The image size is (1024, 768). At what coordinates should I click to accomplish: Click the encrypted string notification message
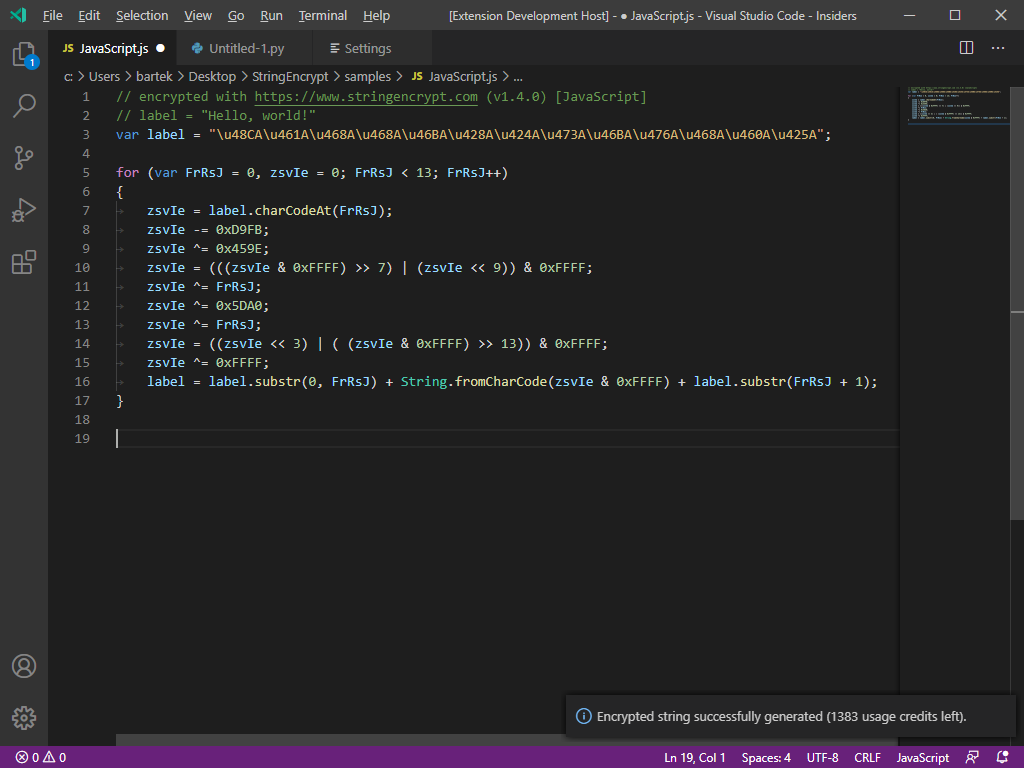pos(781,716)
